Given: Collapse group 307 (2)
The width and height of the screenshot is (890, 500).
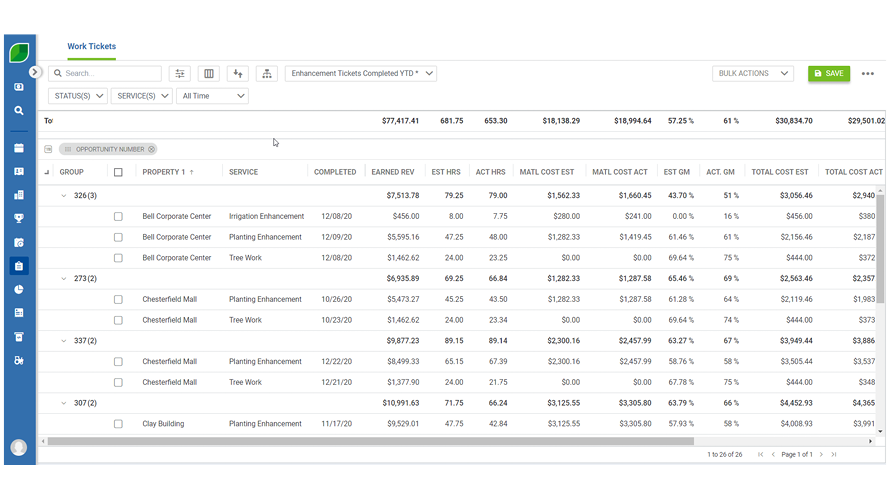Looking at the screenshot, I should [x=64, y=403].
